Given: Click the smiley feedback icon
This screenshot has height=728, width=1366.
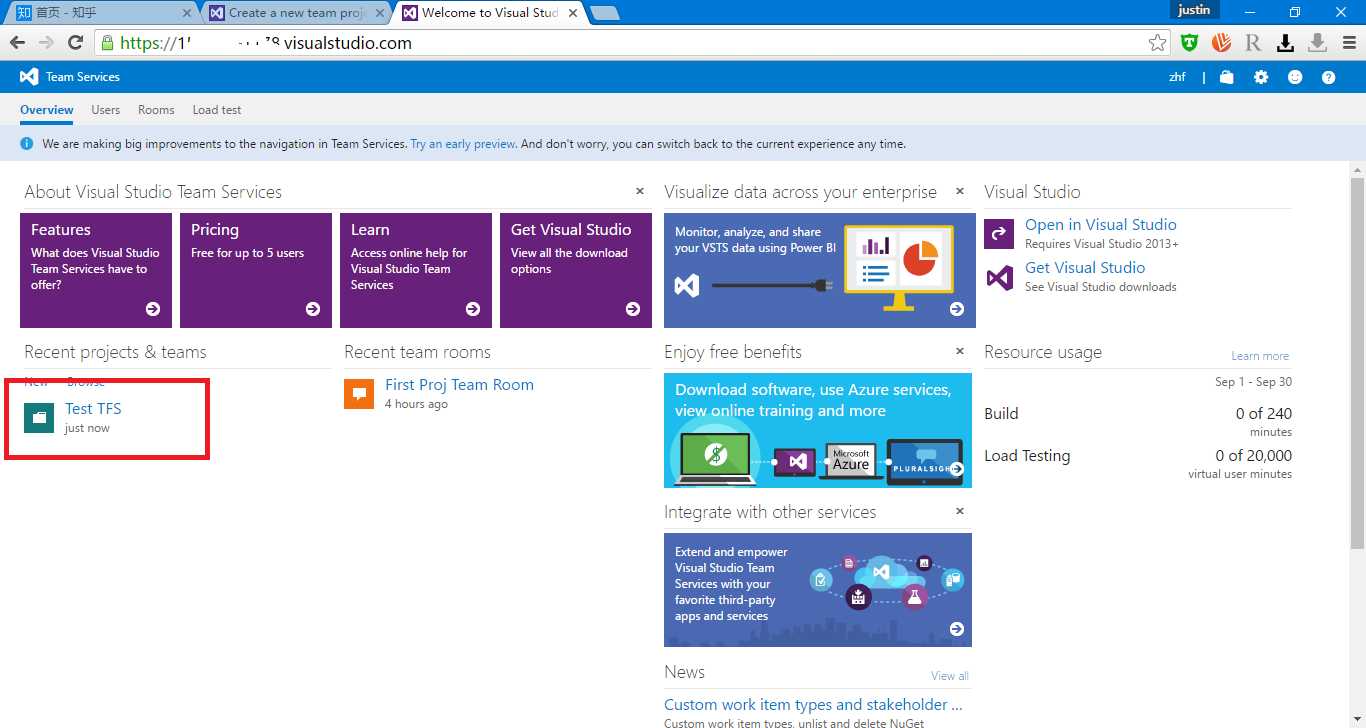Looking at the screenshot, I should 1295,77.
